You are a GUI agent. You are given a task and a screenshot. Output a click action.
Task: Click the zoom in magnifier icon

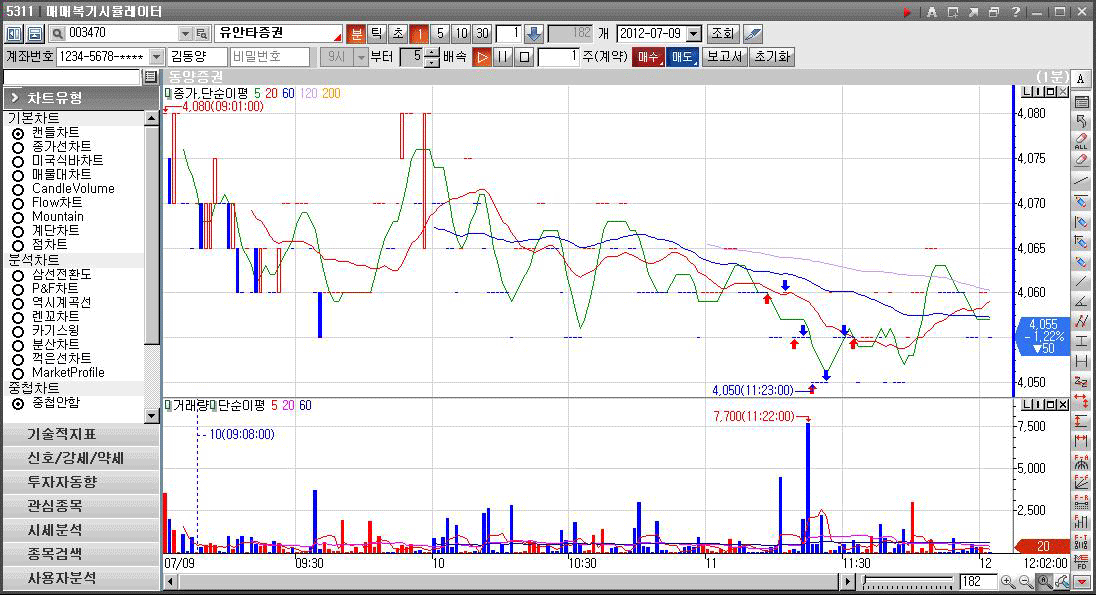click(1007, 582)
